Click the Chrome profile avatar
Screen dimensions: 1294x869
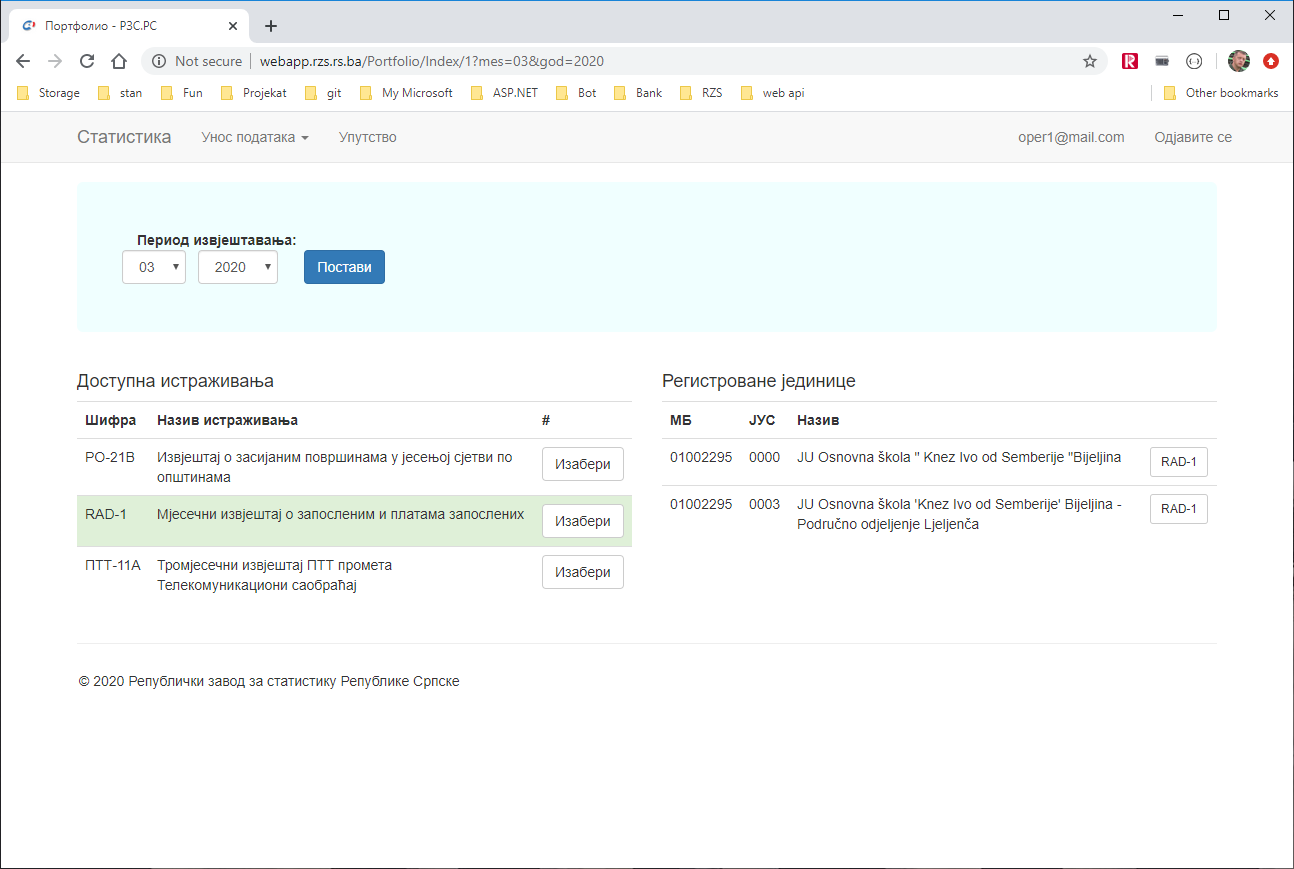pos(1239,61)
